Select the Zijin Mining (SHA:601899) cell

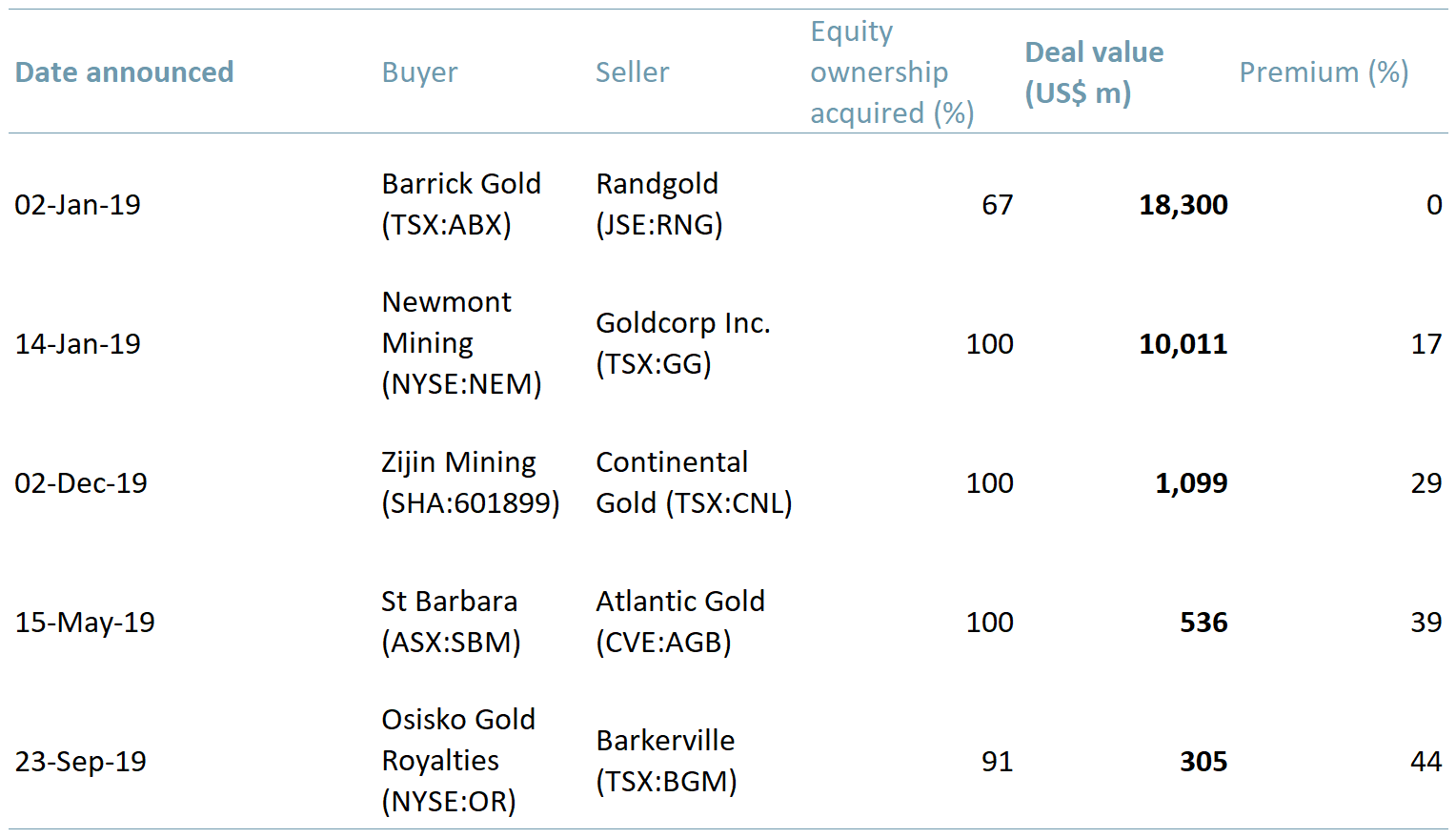[470, 482]
